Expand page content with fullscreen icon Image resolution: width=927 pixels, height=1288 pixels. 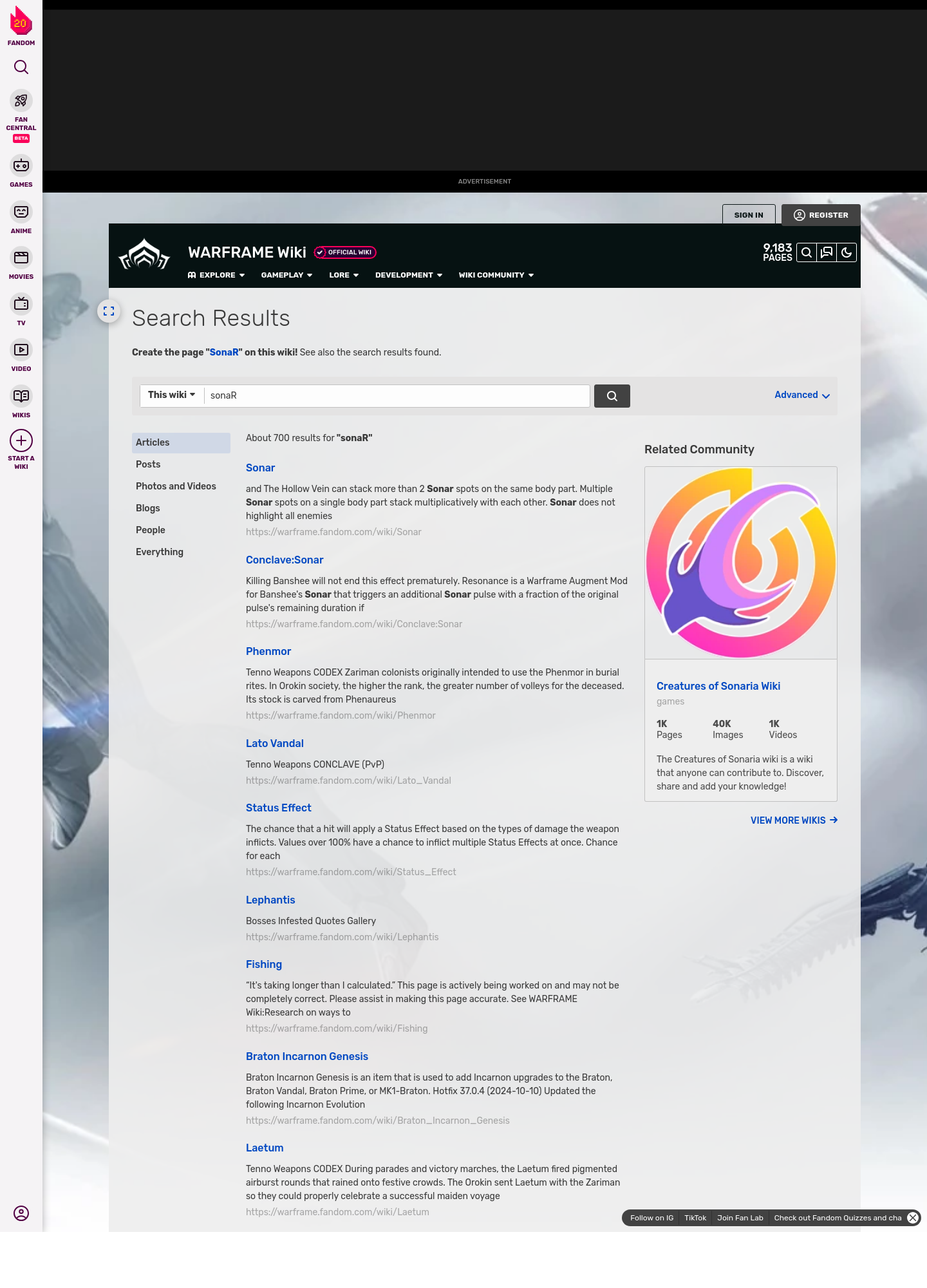coord(109,311)
